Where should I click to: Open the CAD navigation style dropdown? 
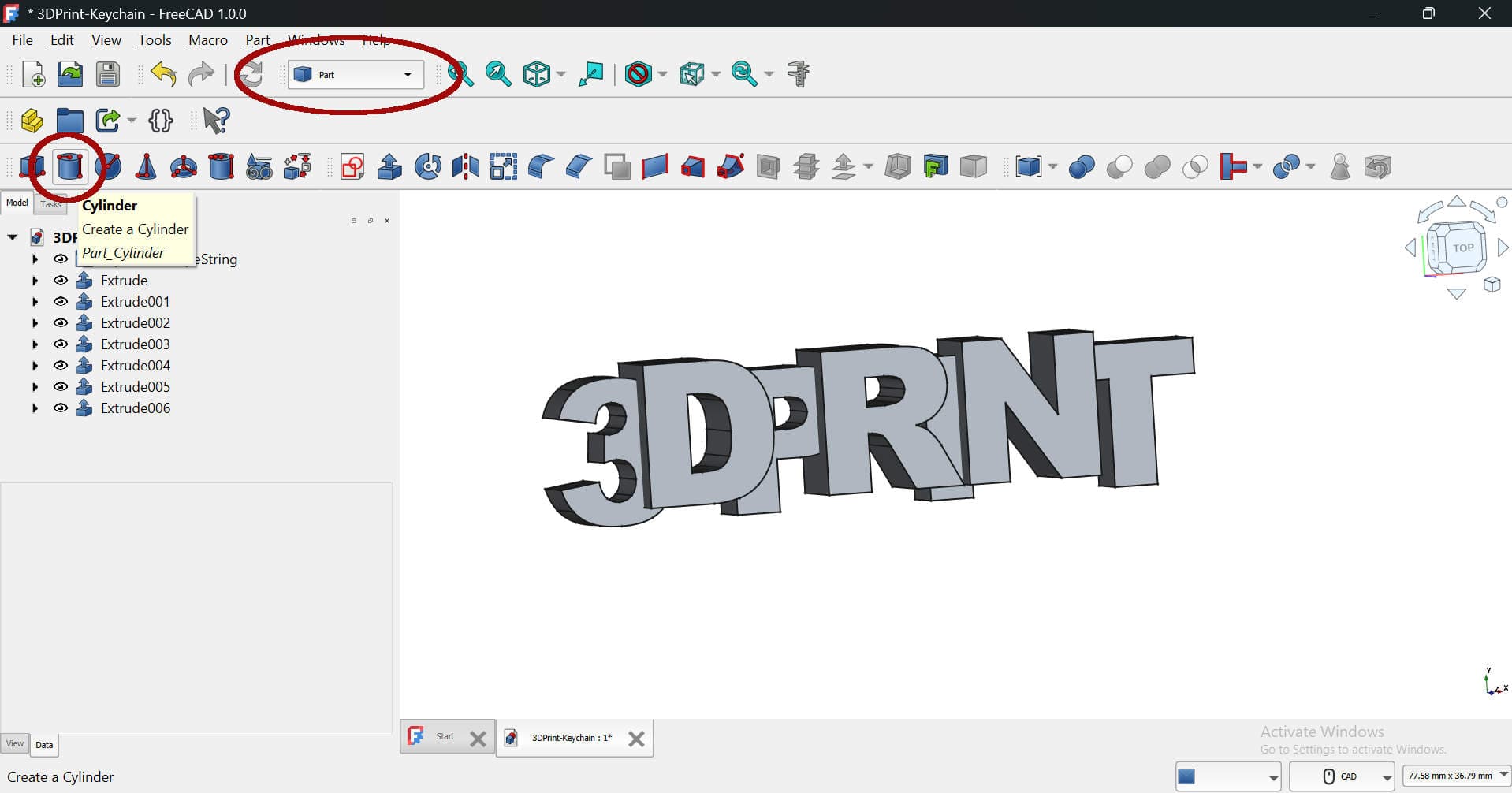click(x=1342, y=776)
